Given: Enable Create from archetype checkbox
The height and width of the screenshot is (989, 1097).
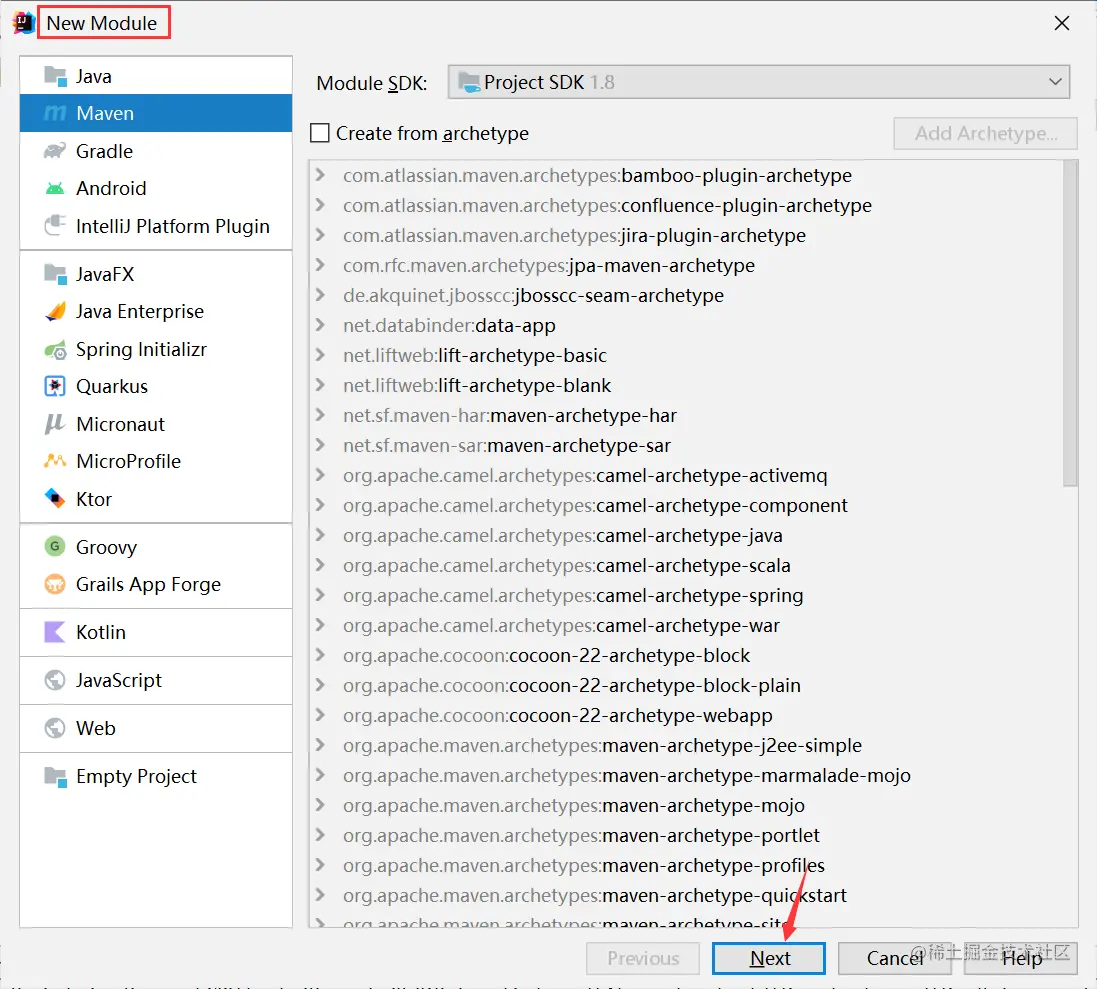Looking at the screenshot, I should coord(319,133).
